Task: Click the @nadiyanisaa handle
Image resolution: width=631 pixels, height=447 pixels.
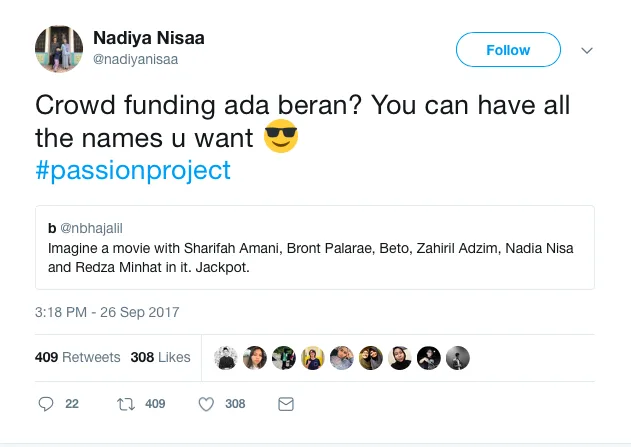Action: [x=137, y=59]
